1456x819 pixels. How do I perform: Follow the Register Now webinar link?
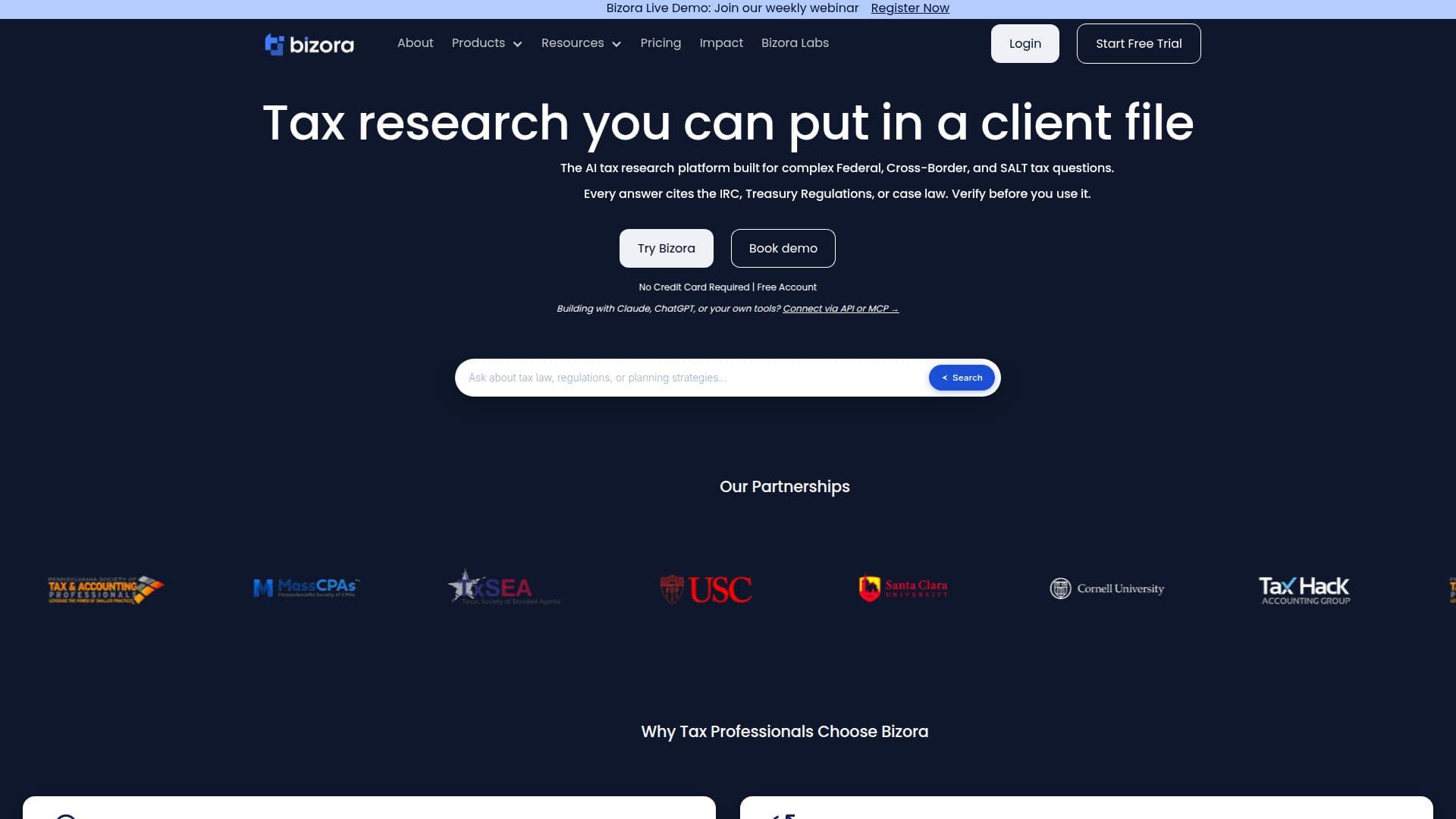pos(910,8)
